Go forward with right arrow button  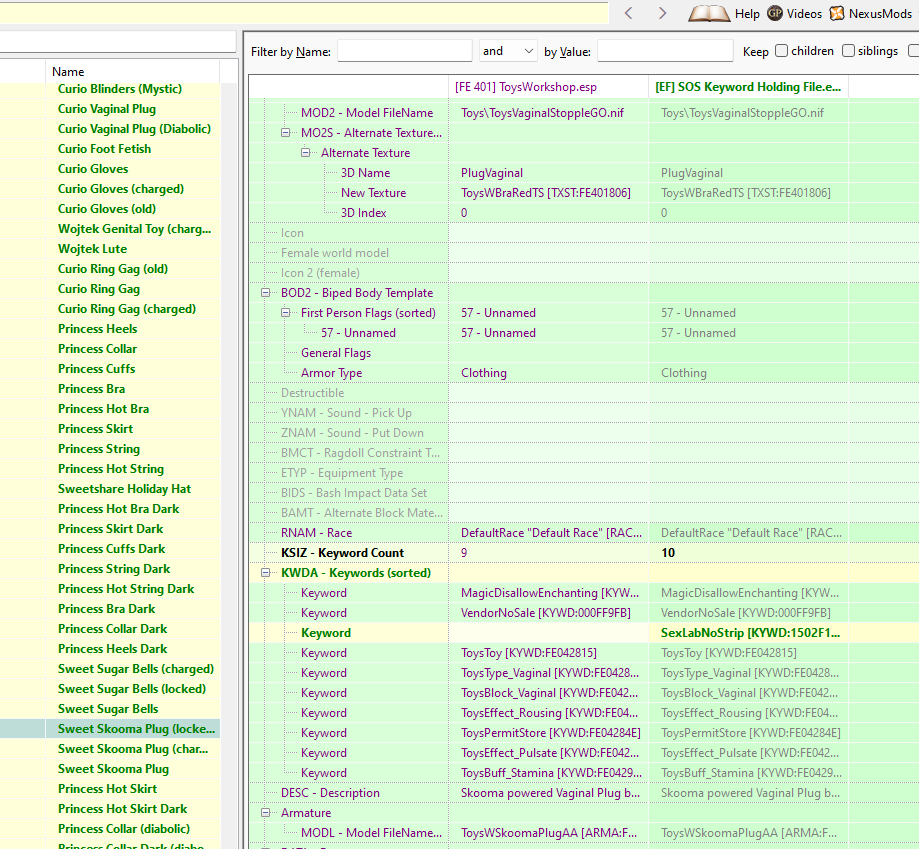point(662,13)
